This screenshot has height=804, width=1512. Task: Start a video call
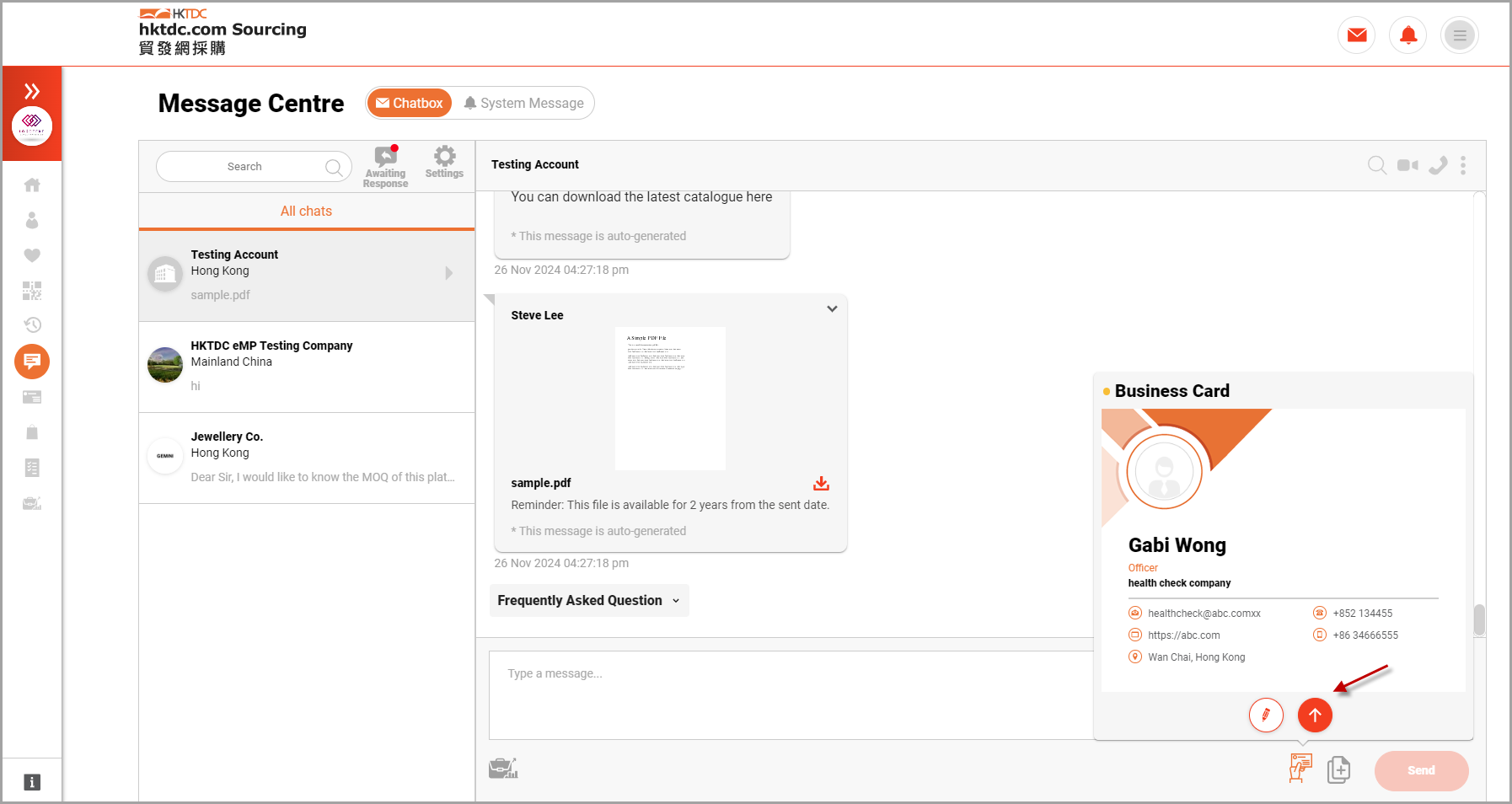[1407, 165]
